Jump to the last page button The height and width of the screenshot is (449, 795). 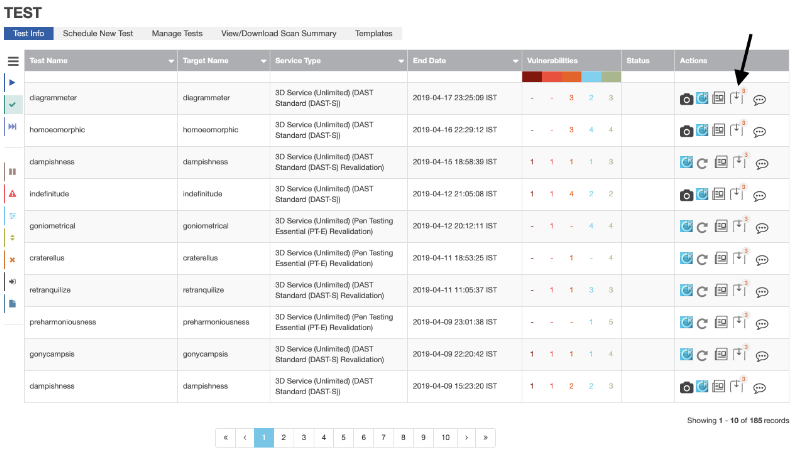[x=486, y=437]
